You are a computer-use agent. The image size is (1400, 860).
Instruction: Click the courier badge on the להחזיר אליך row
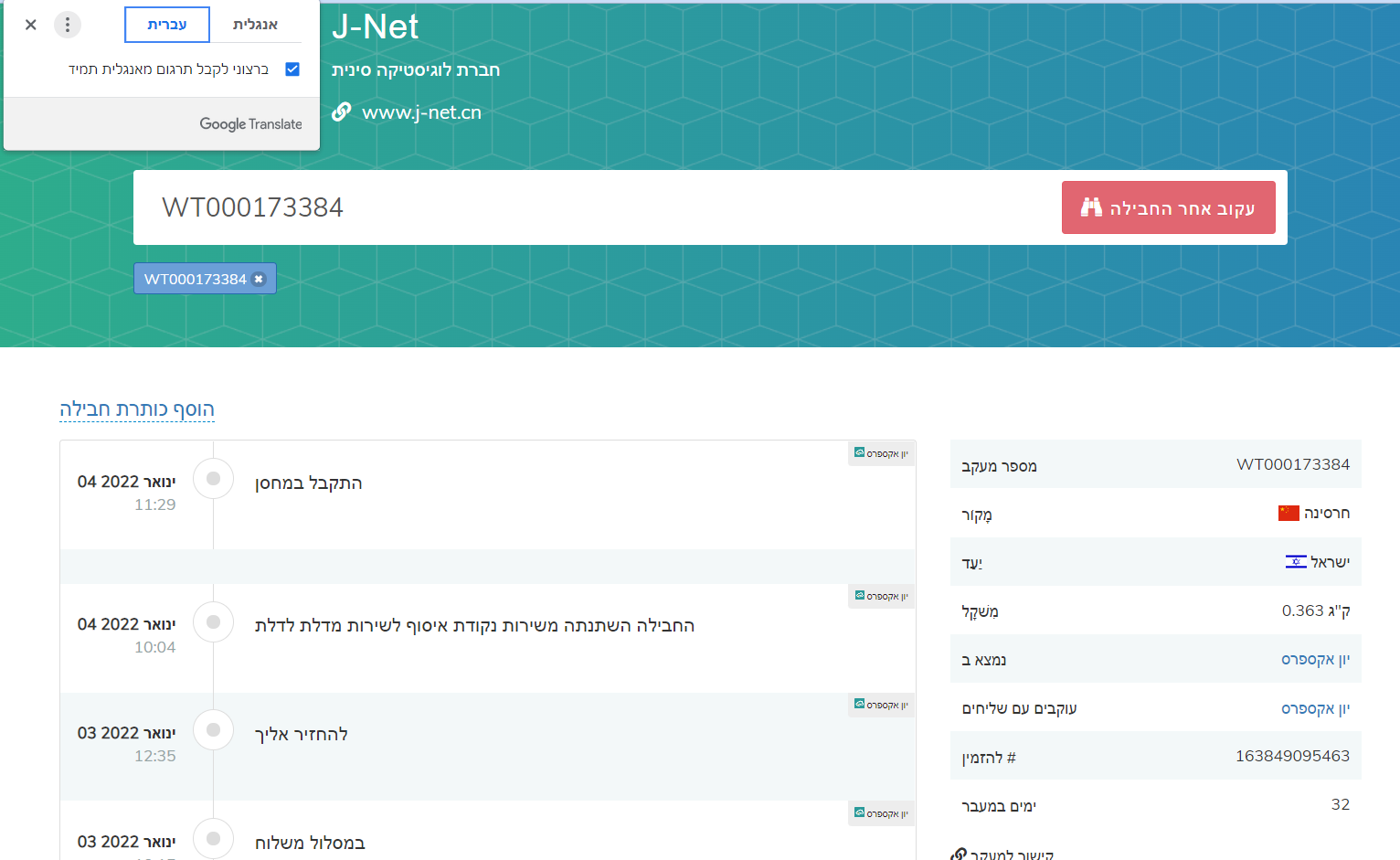point(881,705)
